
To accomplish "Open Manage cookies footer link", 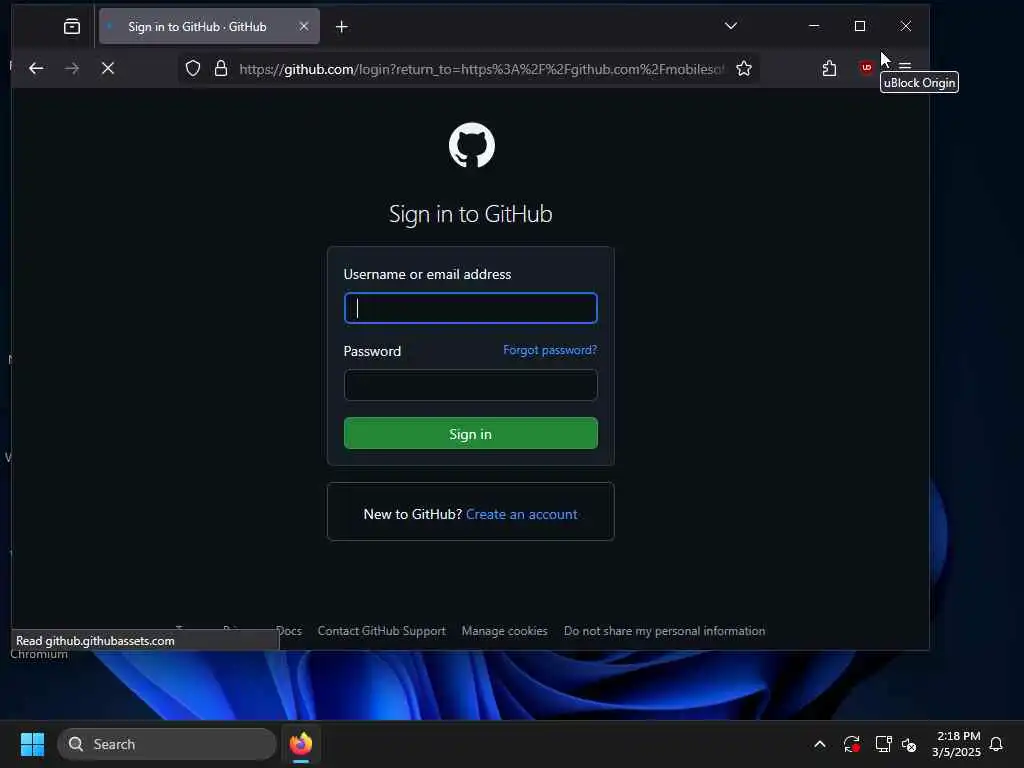I will 504,631.
